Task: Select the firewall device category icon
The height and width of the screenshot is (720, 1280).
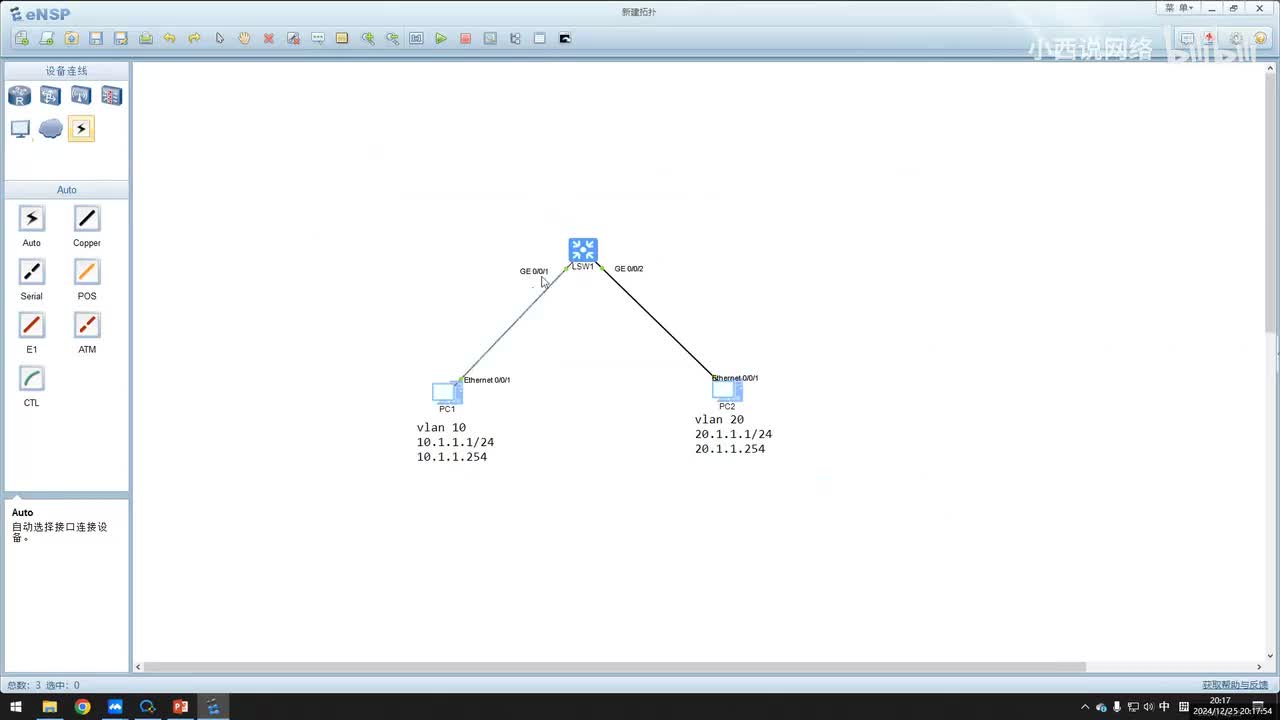Action: point(111,96)
